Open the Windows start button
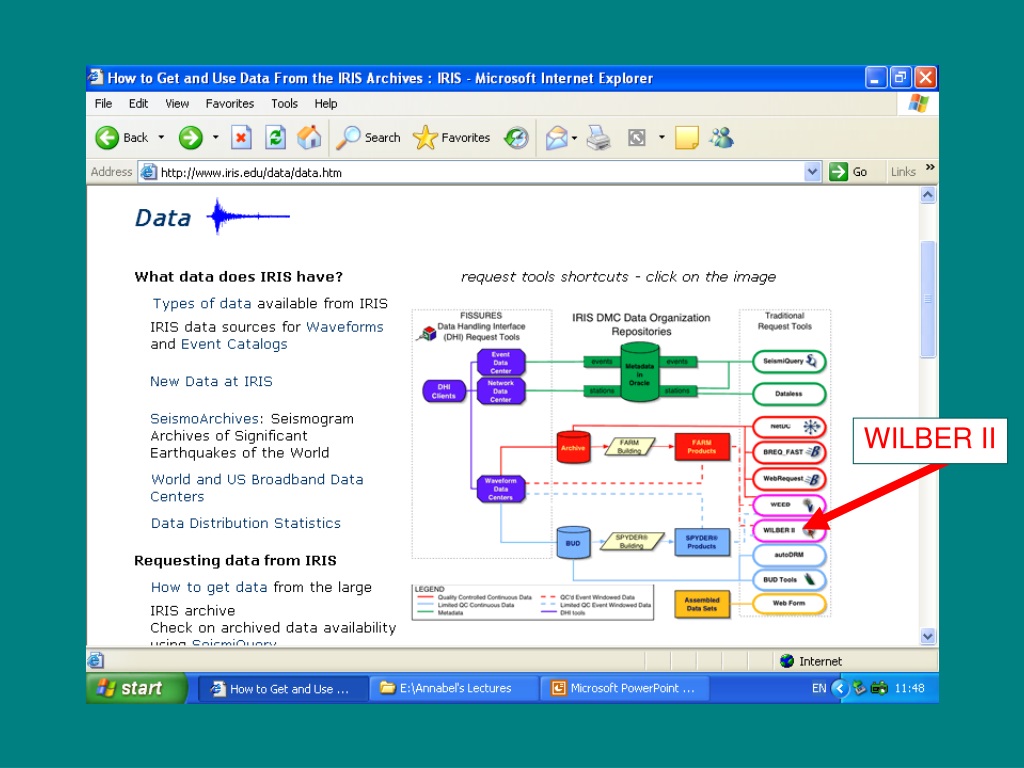Screen dimensions: 1024x768 click(x=136, y=688)
